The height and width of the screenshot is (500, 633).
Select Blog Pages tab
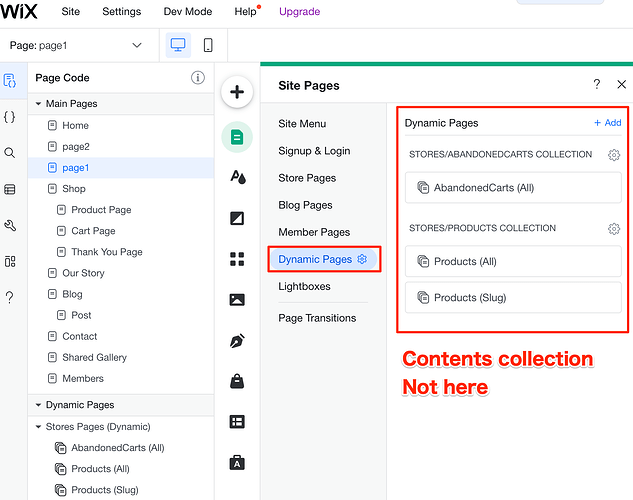pyautogui.click(x=305, y=205)
